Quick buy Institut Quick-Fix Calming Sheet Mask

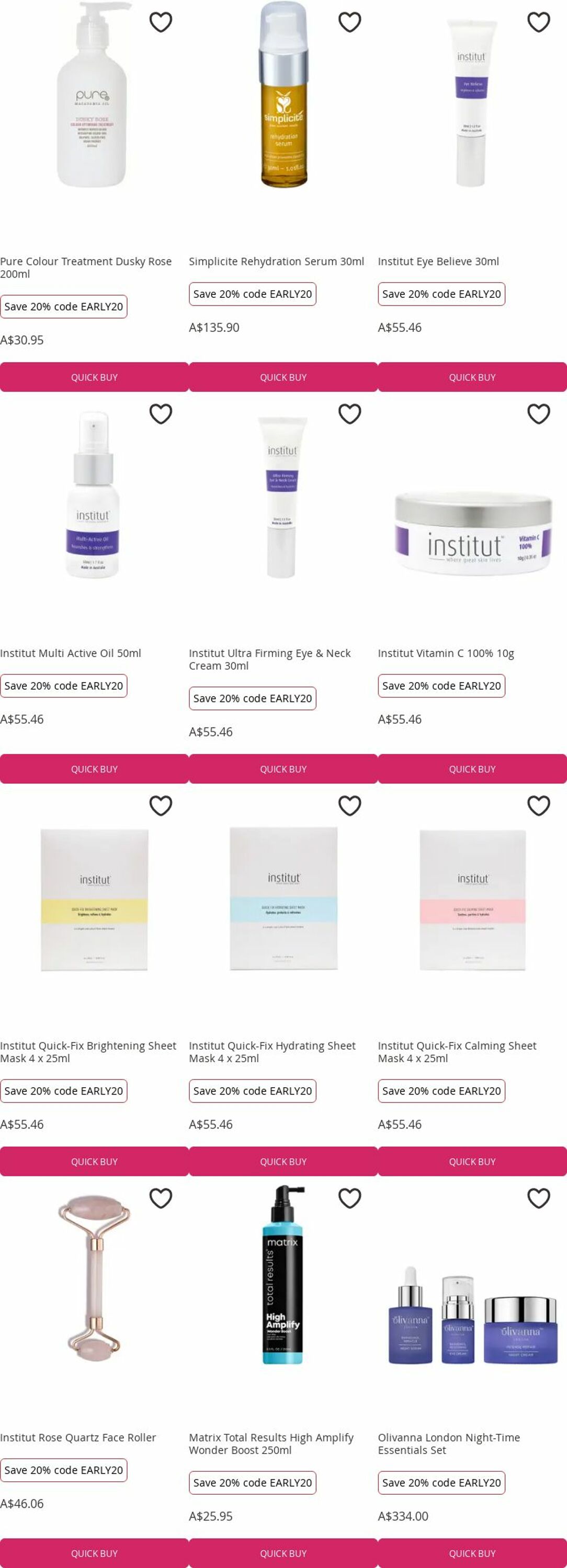tap(472, 1161)
